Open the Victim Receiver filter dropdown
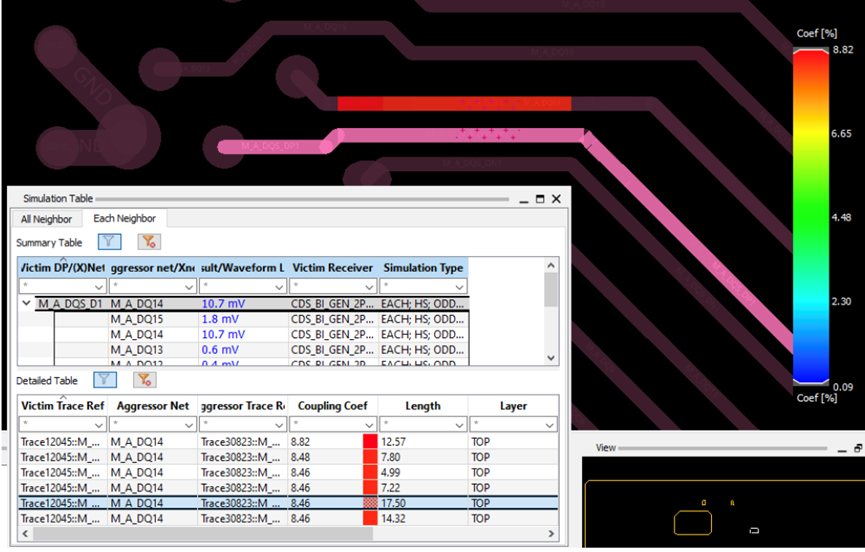865x552 pixels. pos(369,287)
